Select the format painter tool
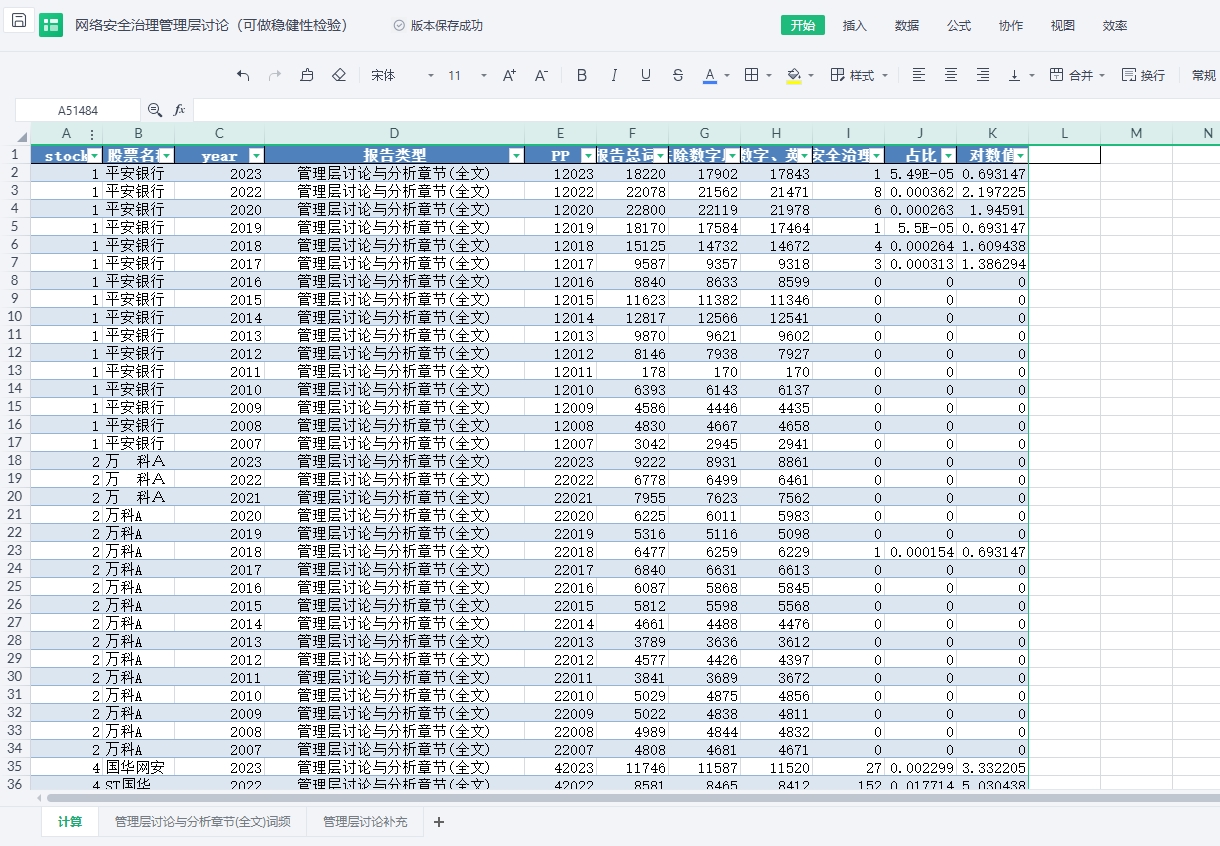The height and width of the screenshot is (846, 1220). coord(307,75)
